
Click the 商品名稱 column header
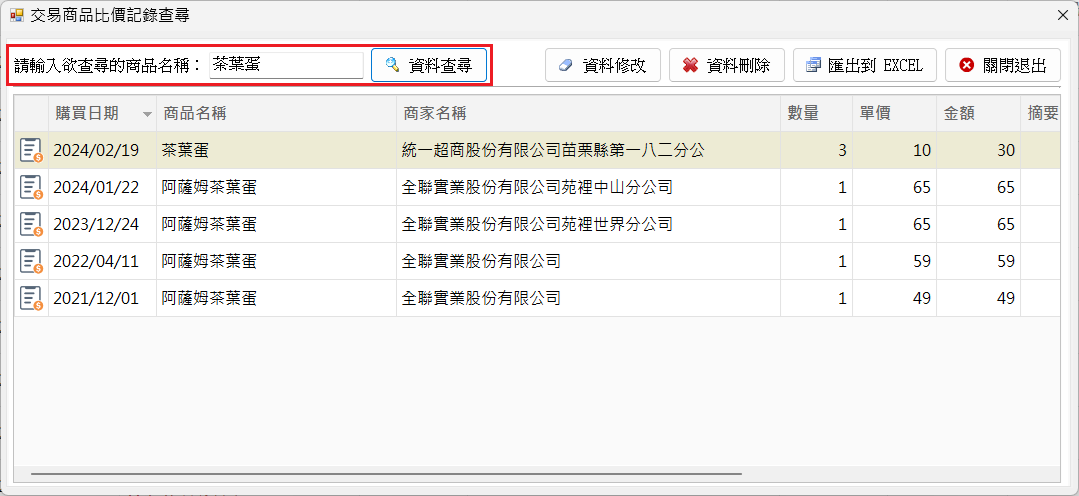pos(277,114)
